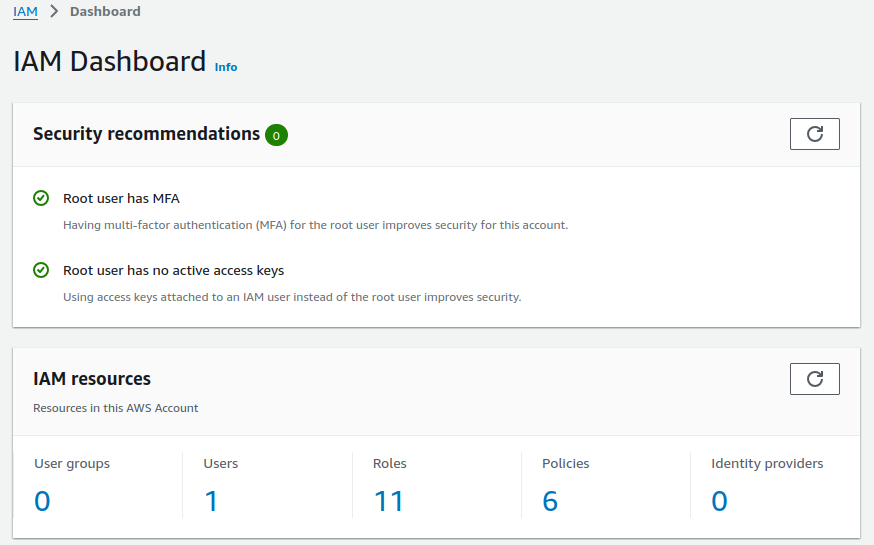Screen dimensions: 874x545
Task: Select the Dashboard breadcrumb text
Action: [x=105, y=12]
